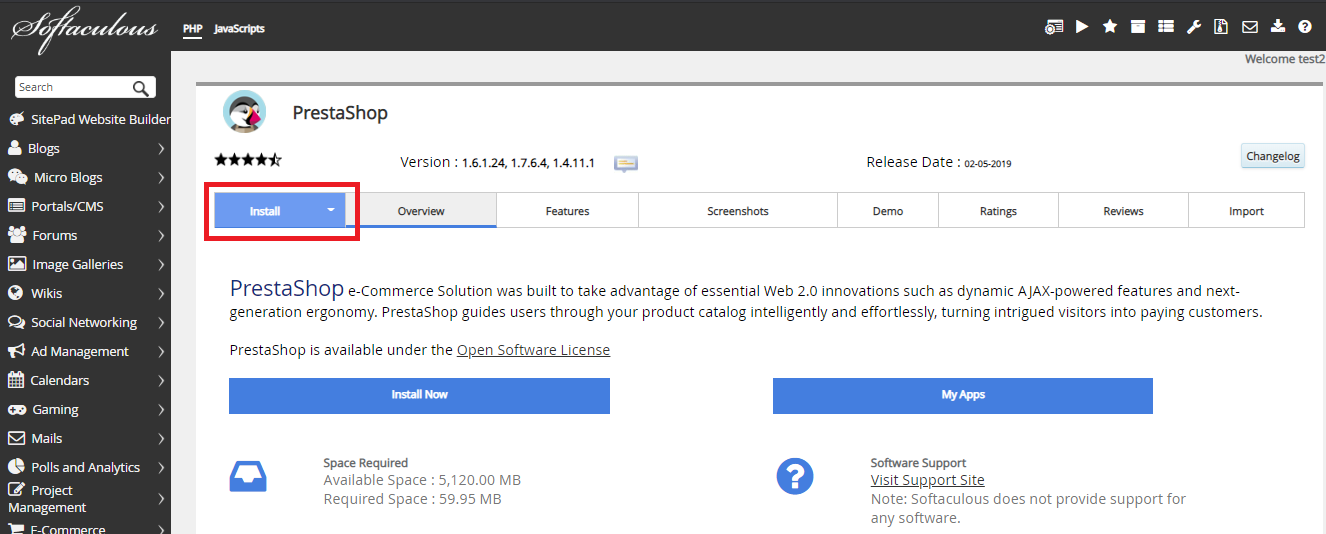This screenshot has height=534, width=1326.
Task: Click the Wikis globe icon
Action: 15,293
